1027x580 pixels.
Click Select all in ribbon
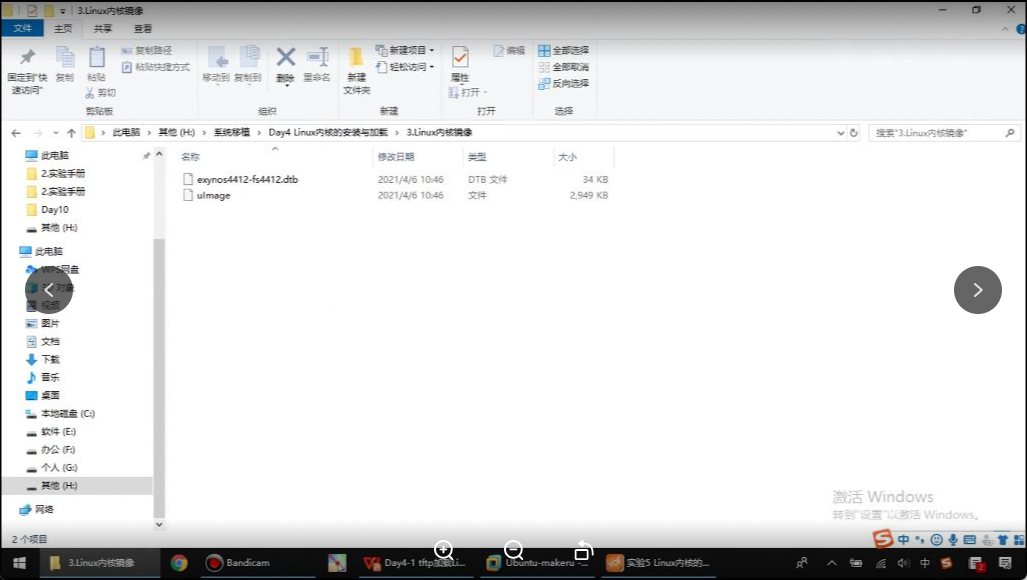click(563, 50)
